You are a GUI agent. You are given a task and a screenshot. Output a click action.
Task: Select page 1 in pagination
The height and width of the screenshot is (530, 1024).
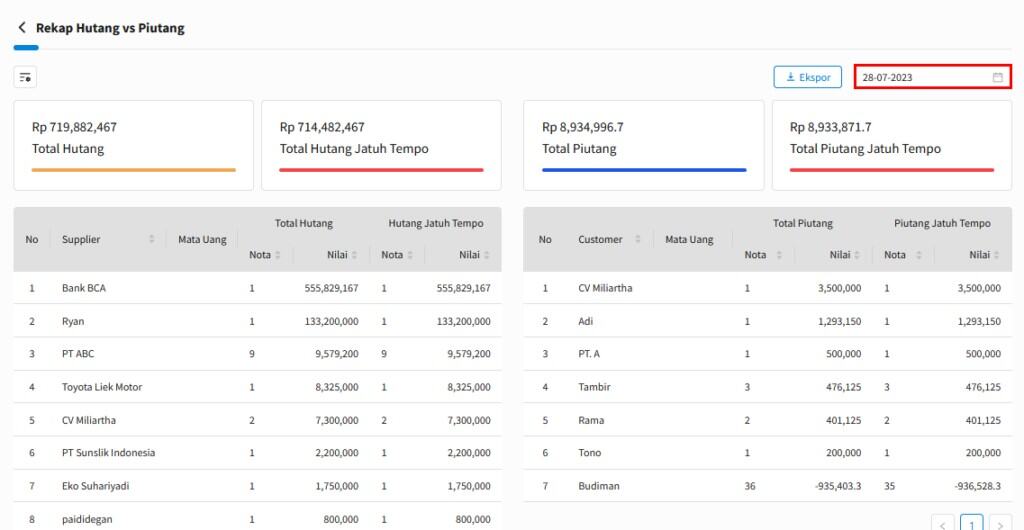click(x=972, y=525)
